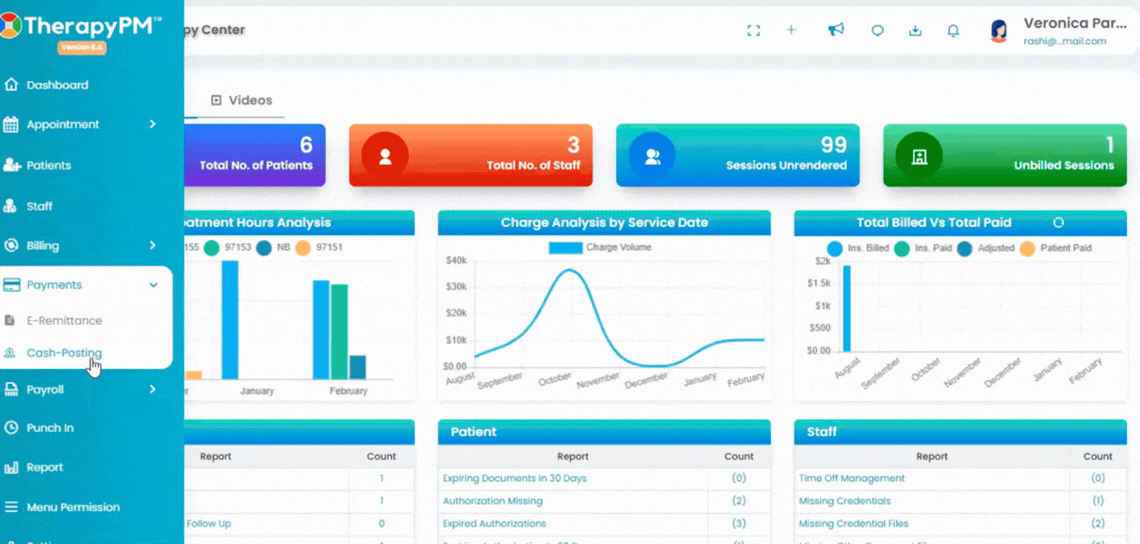Screen dimensions: 1140x544
Task: Click the Cash-Posting icon
Action: [x=9, y=353]
